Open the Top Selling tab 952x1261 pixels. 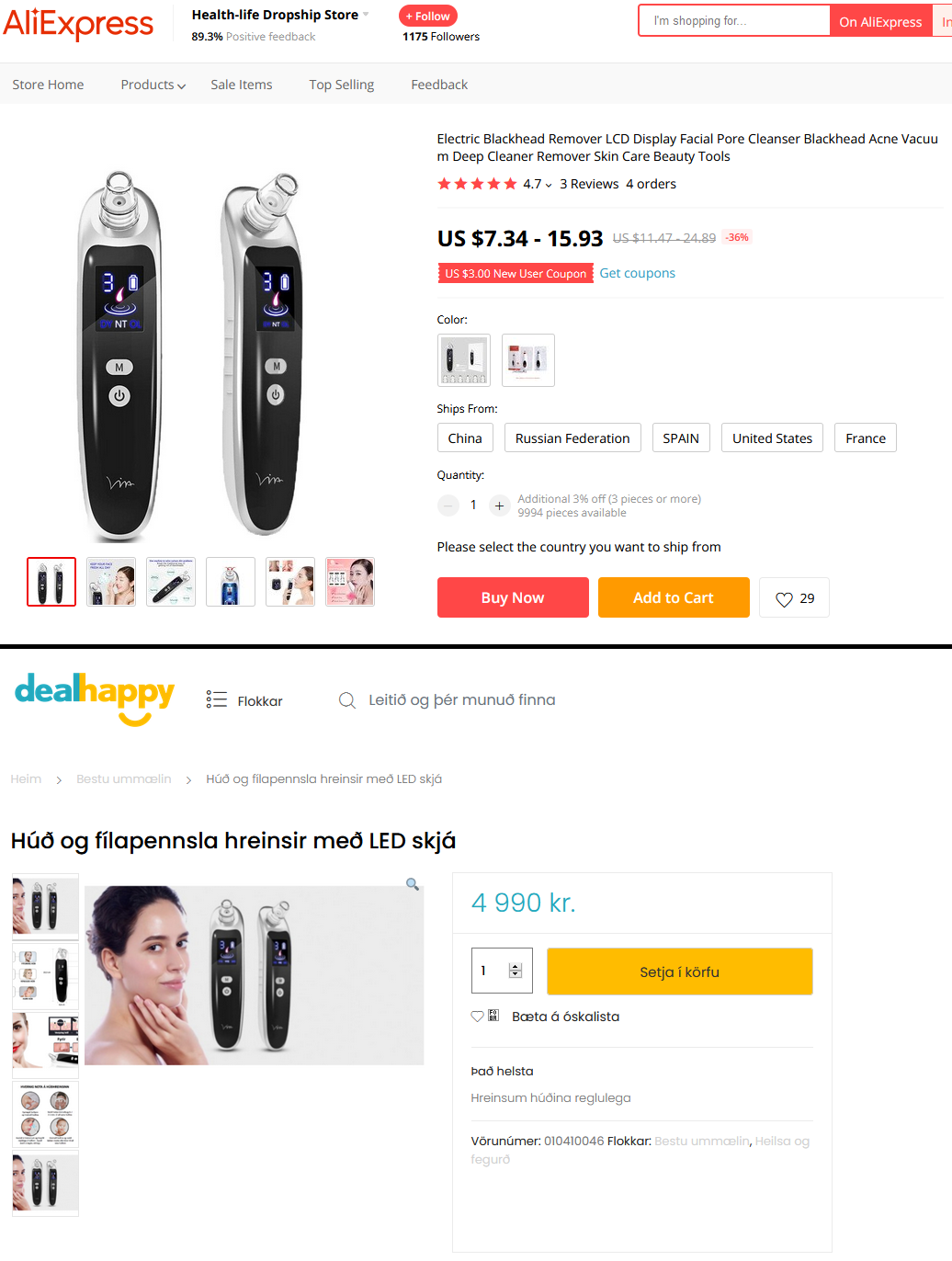coord(342,85)
